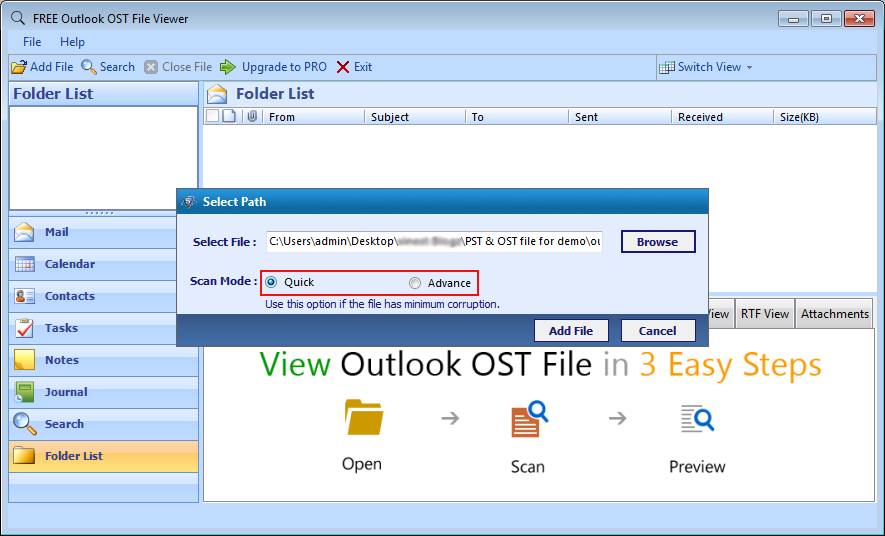Click the document type column icon

(x=229, y=116)
